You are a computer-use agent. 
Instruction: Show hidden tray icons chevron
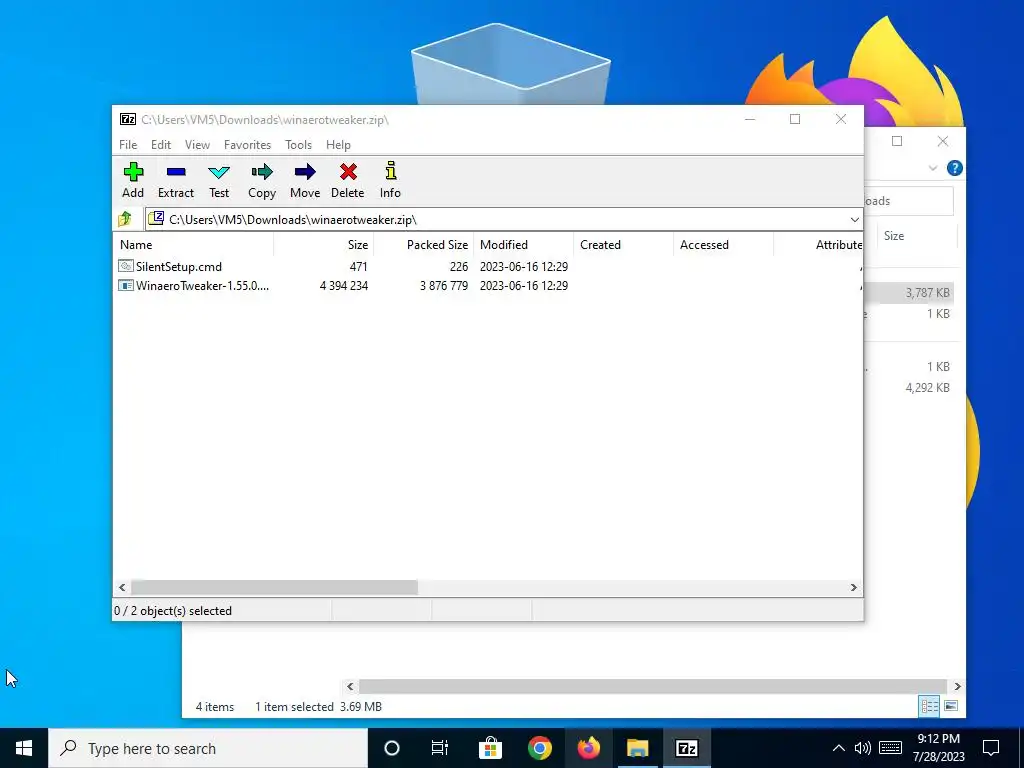pyautogui.click(x=839, y=748)
